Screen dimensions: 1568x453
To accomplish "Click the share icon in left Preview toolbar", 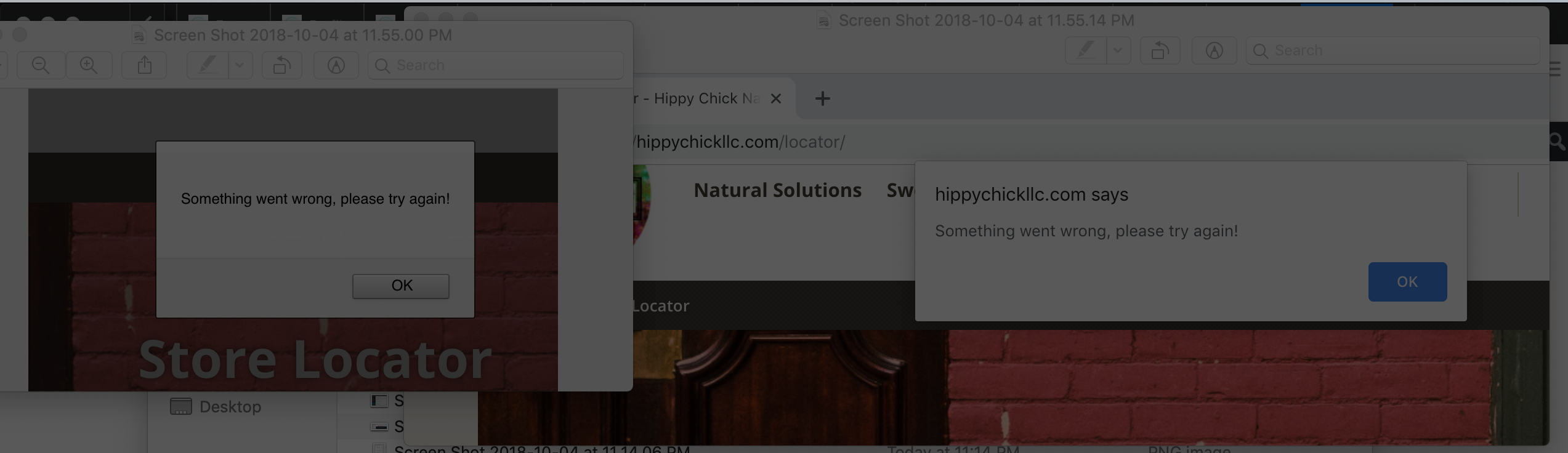I will point(145,65).
